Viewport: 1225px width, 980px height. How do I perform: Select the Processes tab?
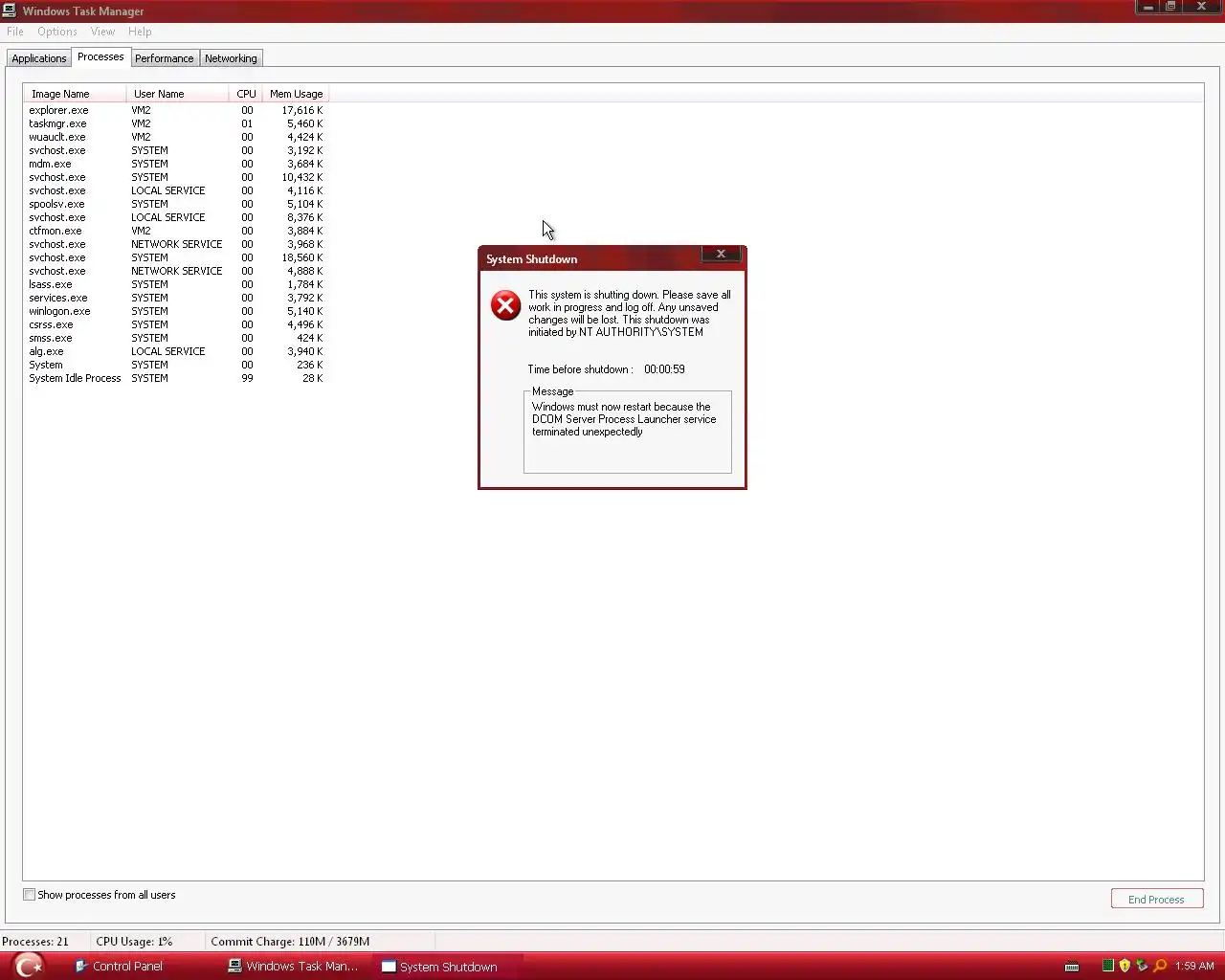coord(100,56)
